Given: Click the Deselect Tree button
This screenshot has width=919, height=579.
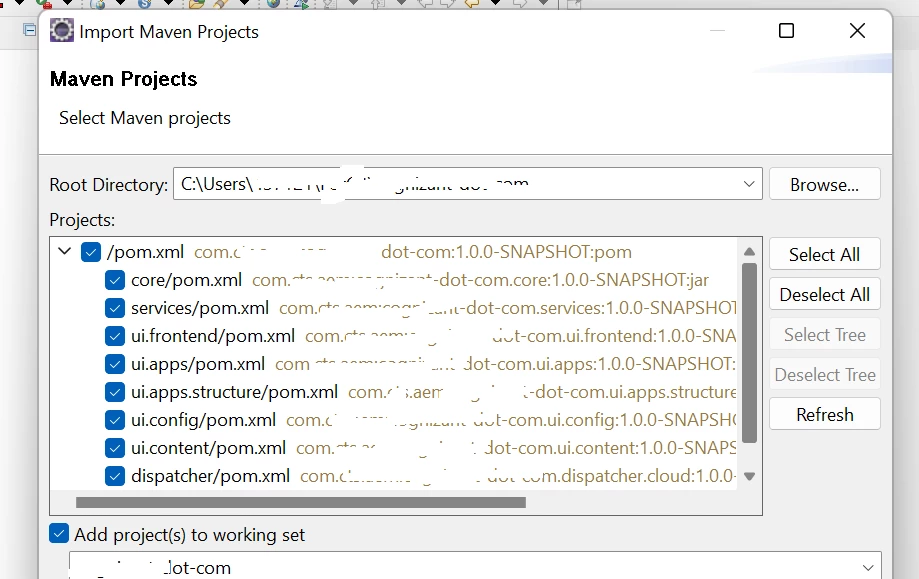Looking at the screenshot, I should coord(825,374).
